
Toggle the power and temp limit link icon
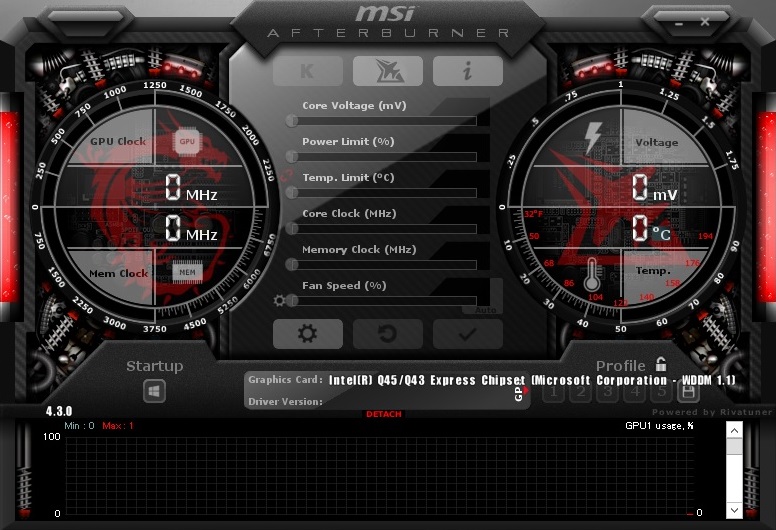[x=285, y=175]
